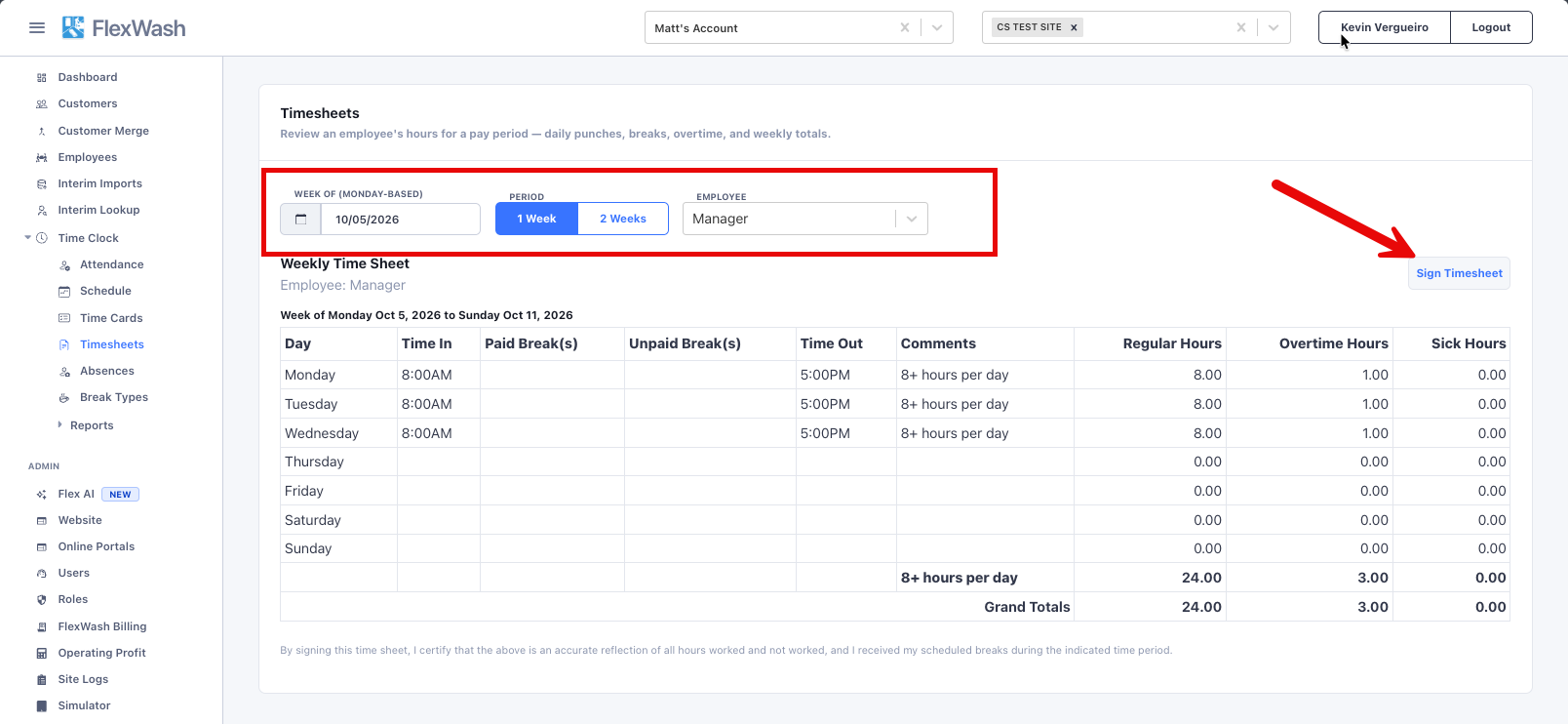Open the site selector dropdown arrow

(x=1274, y=27)
